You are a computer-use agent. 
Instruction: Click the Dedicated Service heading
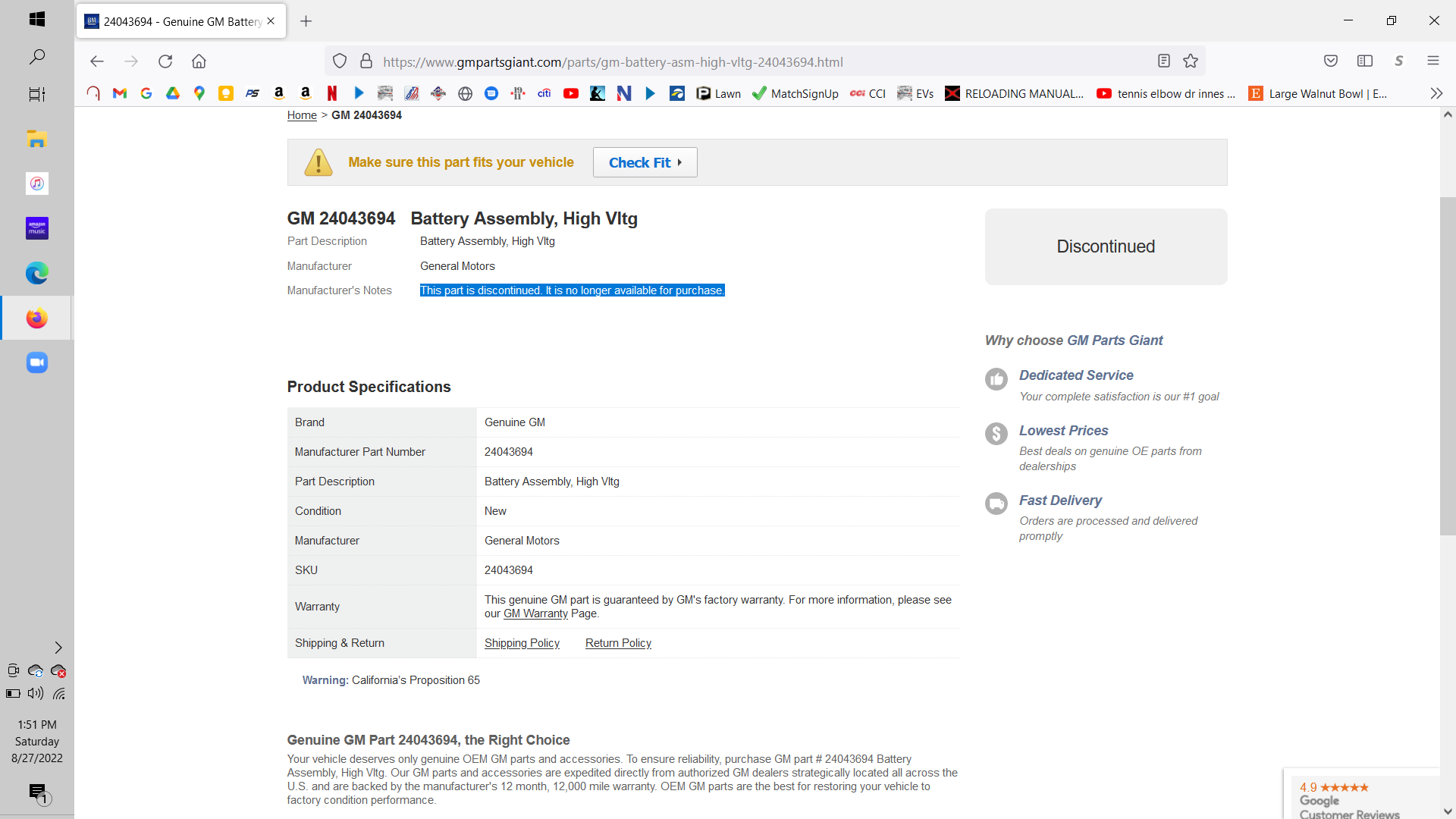[x=1076, y=375]
